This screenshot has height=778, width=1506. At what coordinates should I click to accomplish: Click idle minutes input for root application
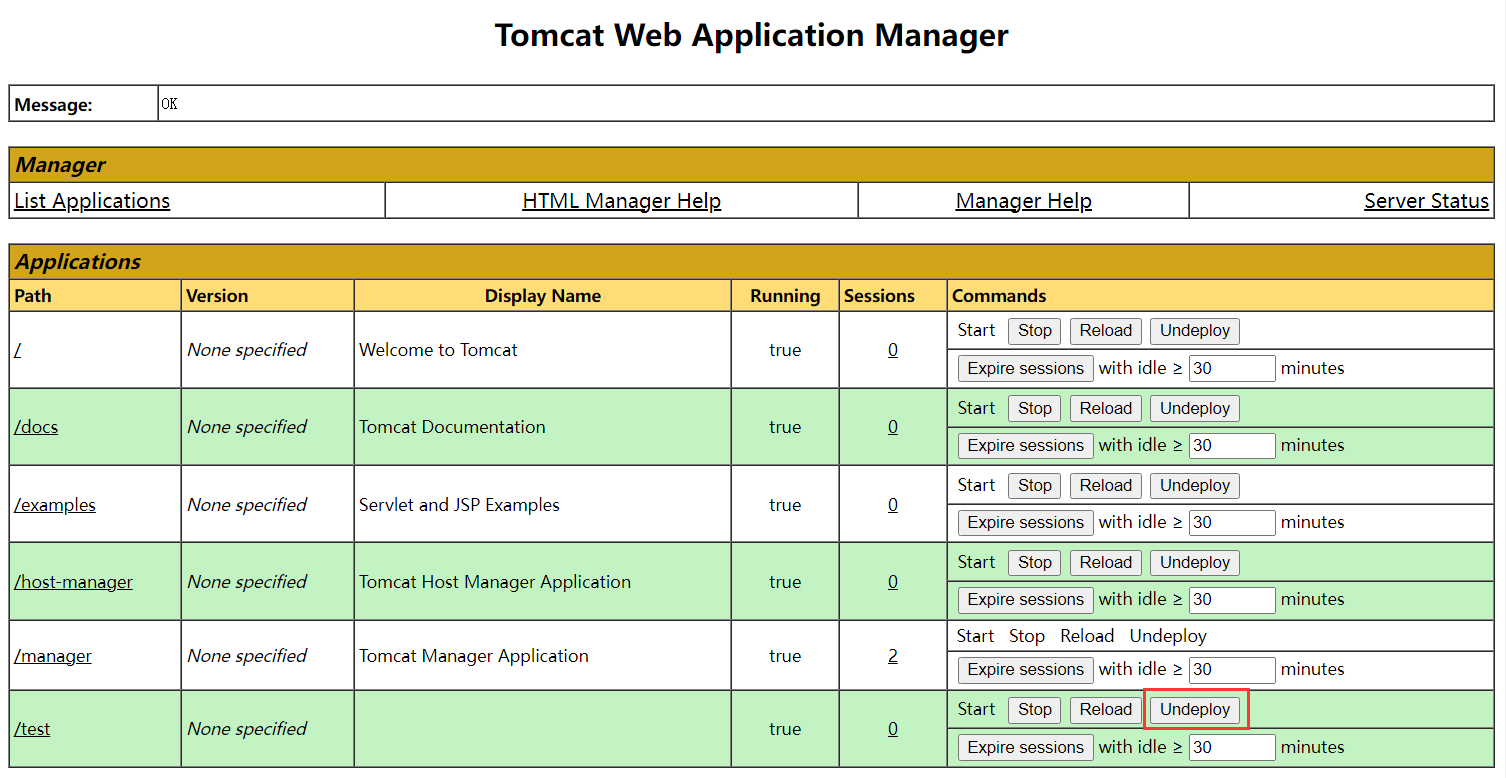coord(1231,368)
